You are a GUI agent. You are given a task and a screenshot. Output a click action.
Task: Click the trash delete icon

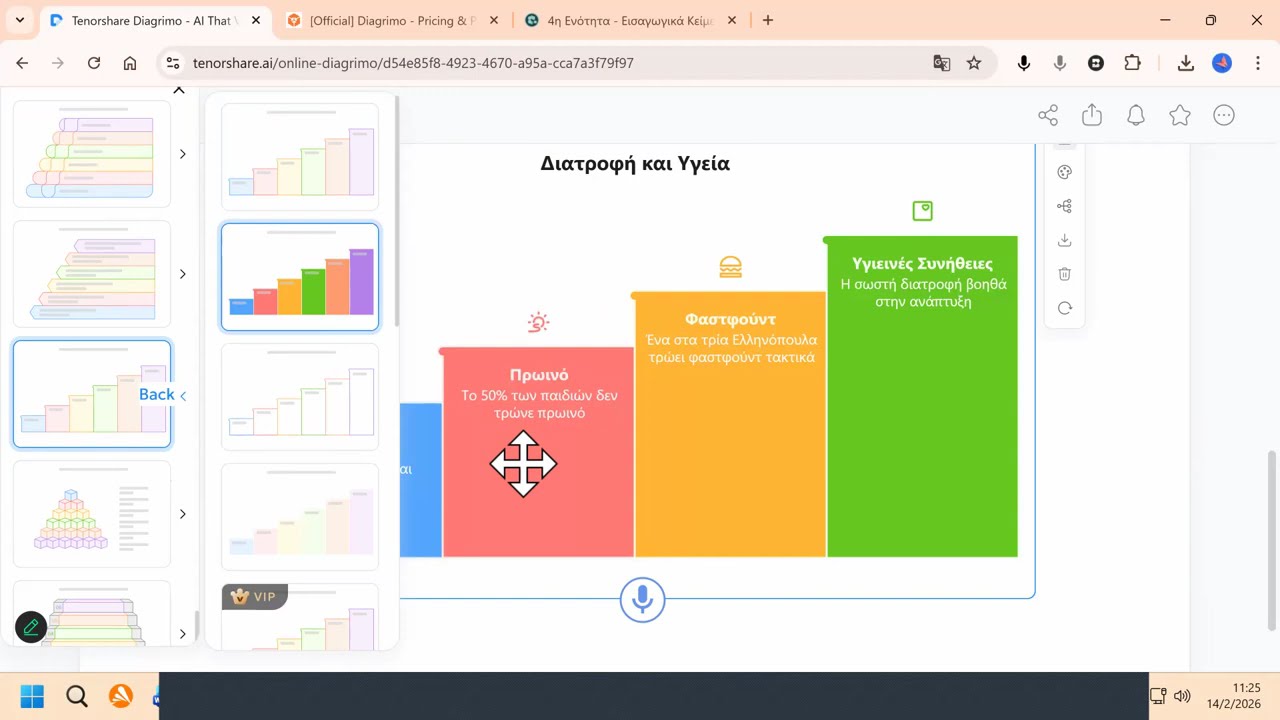pyautogui.click(x=1064, y=274)
